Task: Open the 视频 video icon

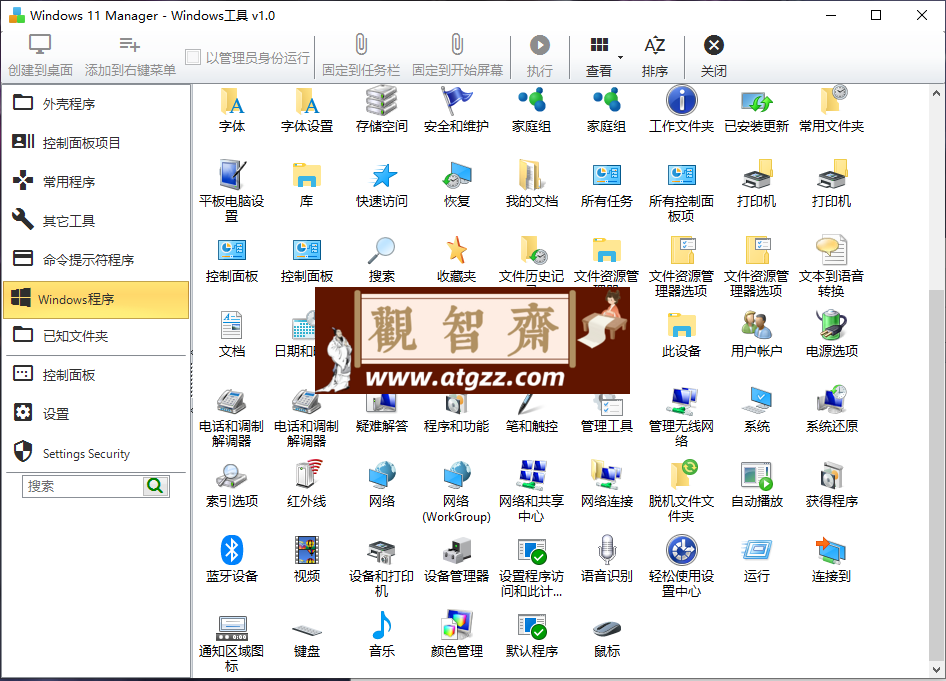Action: [x=307, y=559]
